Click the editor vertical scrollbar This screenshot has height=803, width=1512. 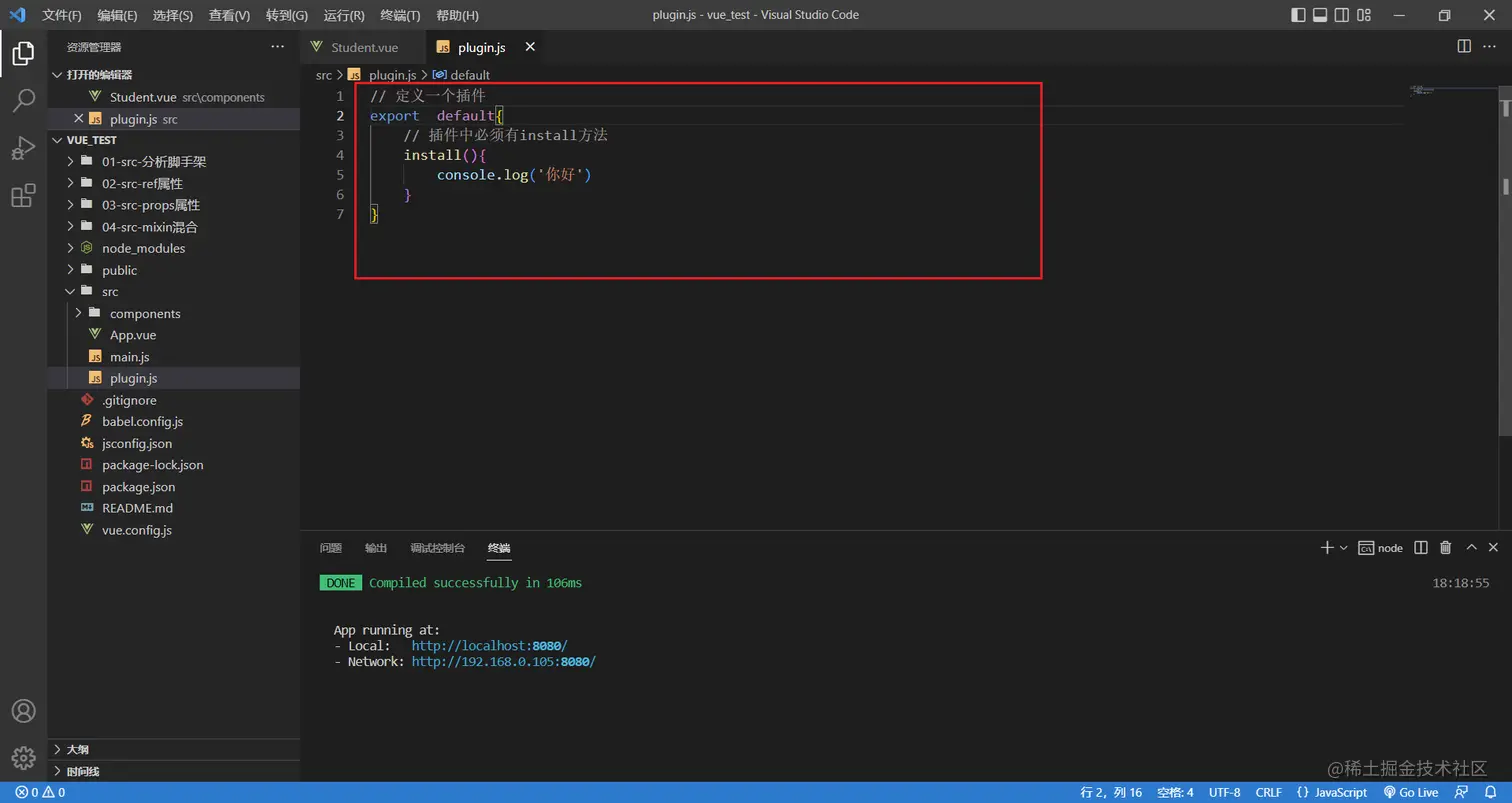pyautogui.click(x=1505, y=260)
